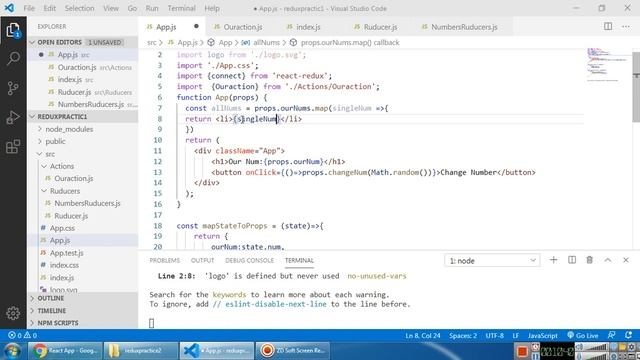
Task: Open reduxpractice2 folder in taskbar
Action: pos(141,351)
